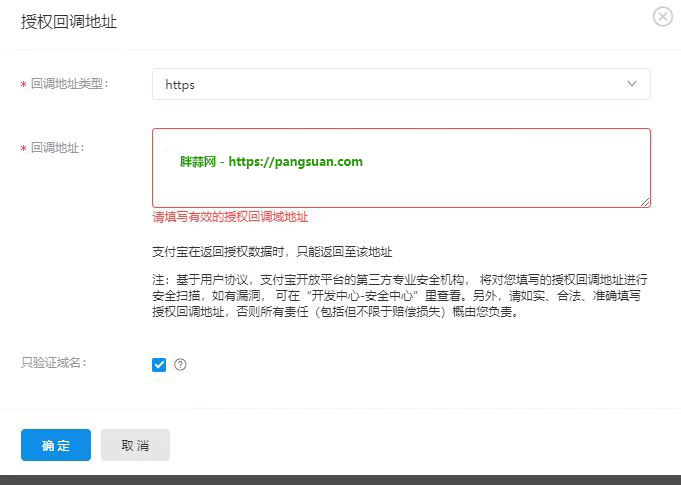Select the https value in type field
The width and height of the screenshot is (681, 485).
pos(180,85)
